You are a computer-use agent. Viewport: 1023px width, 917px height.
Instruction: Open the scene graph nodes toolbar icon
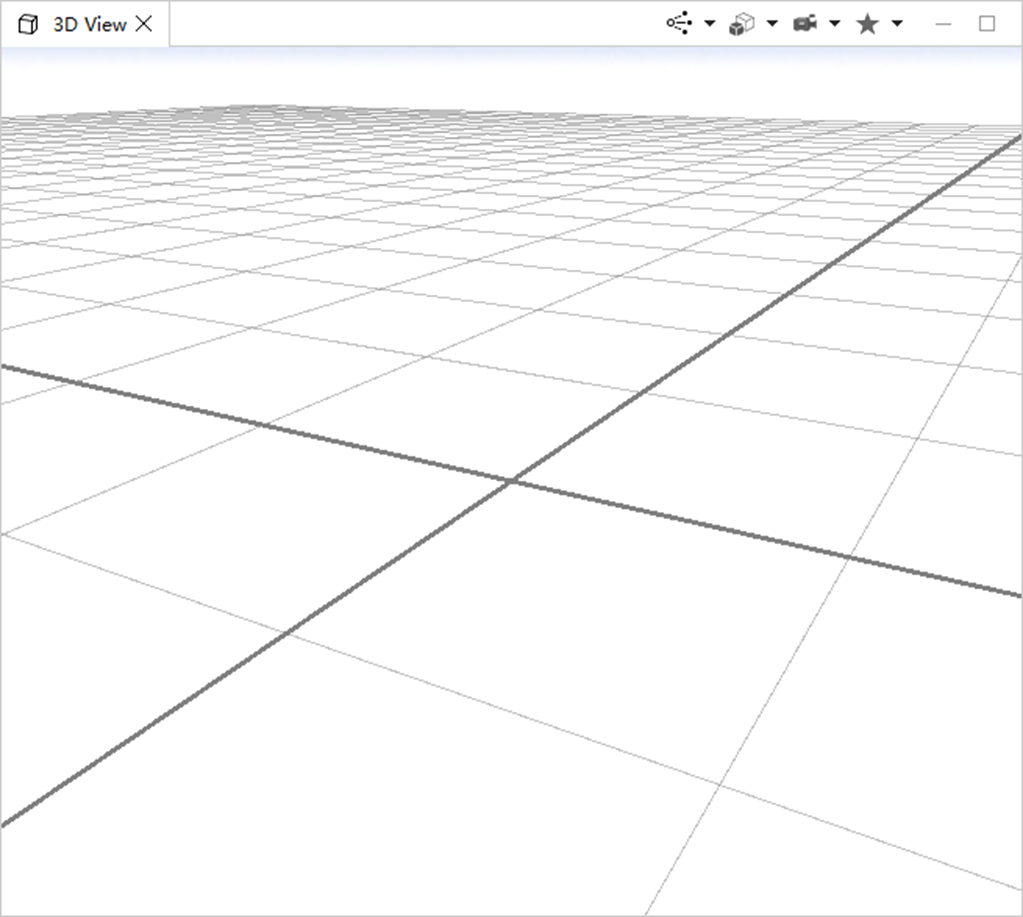(679, 23)
